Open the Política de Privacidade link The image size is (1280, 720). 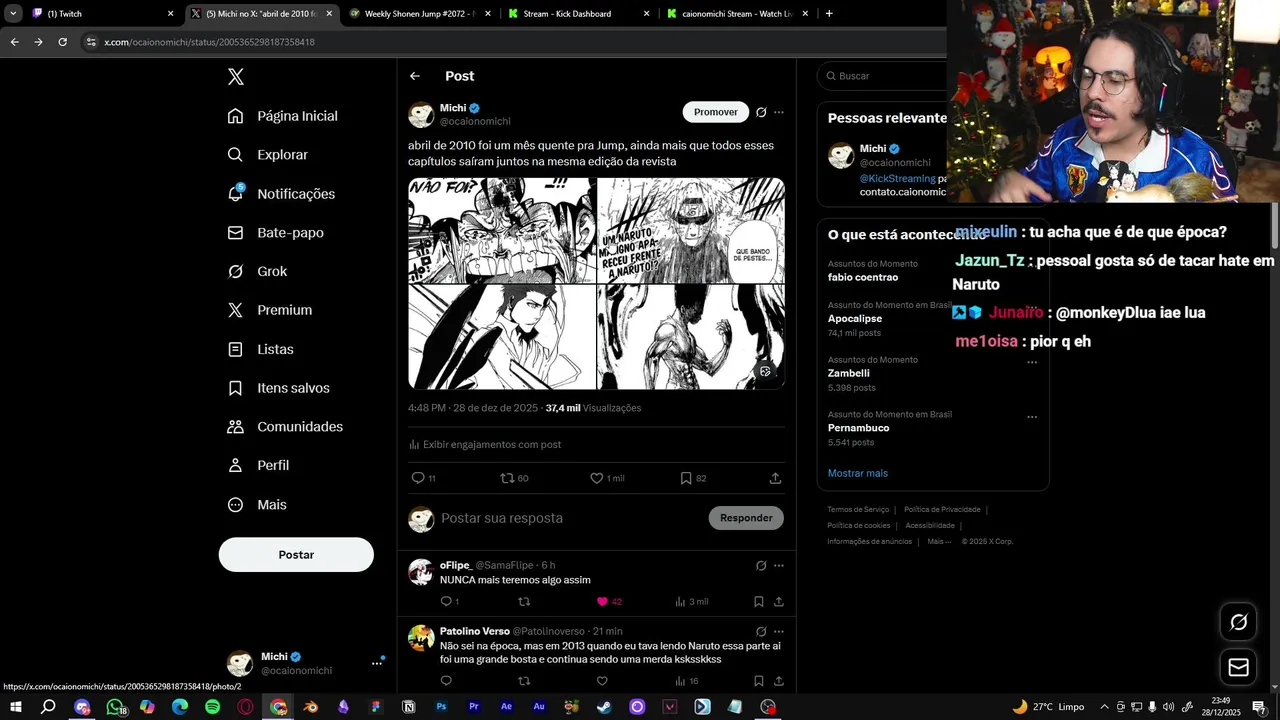[942, 510]
